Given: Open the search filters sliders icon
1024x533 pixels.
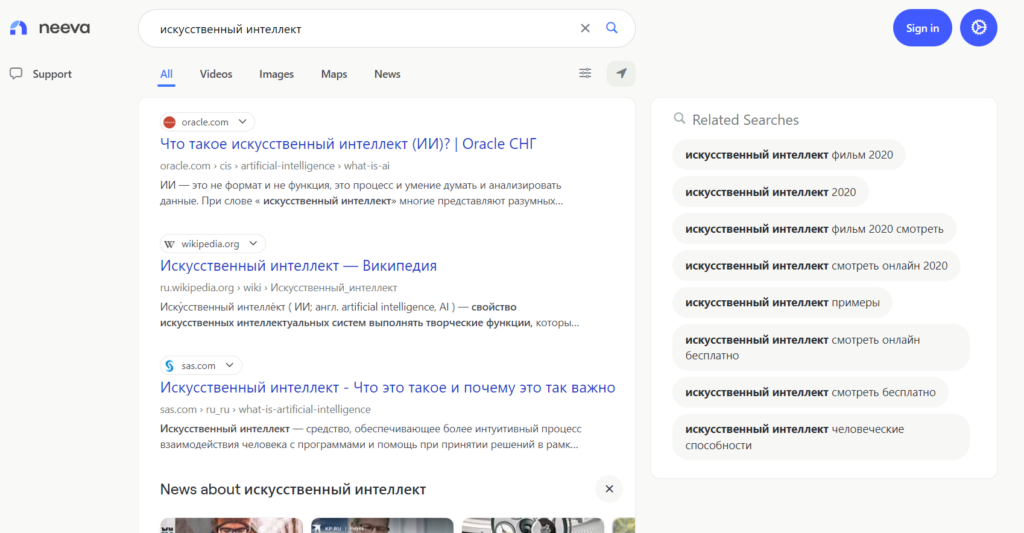Looking at the screenshot, I should 585,73.
